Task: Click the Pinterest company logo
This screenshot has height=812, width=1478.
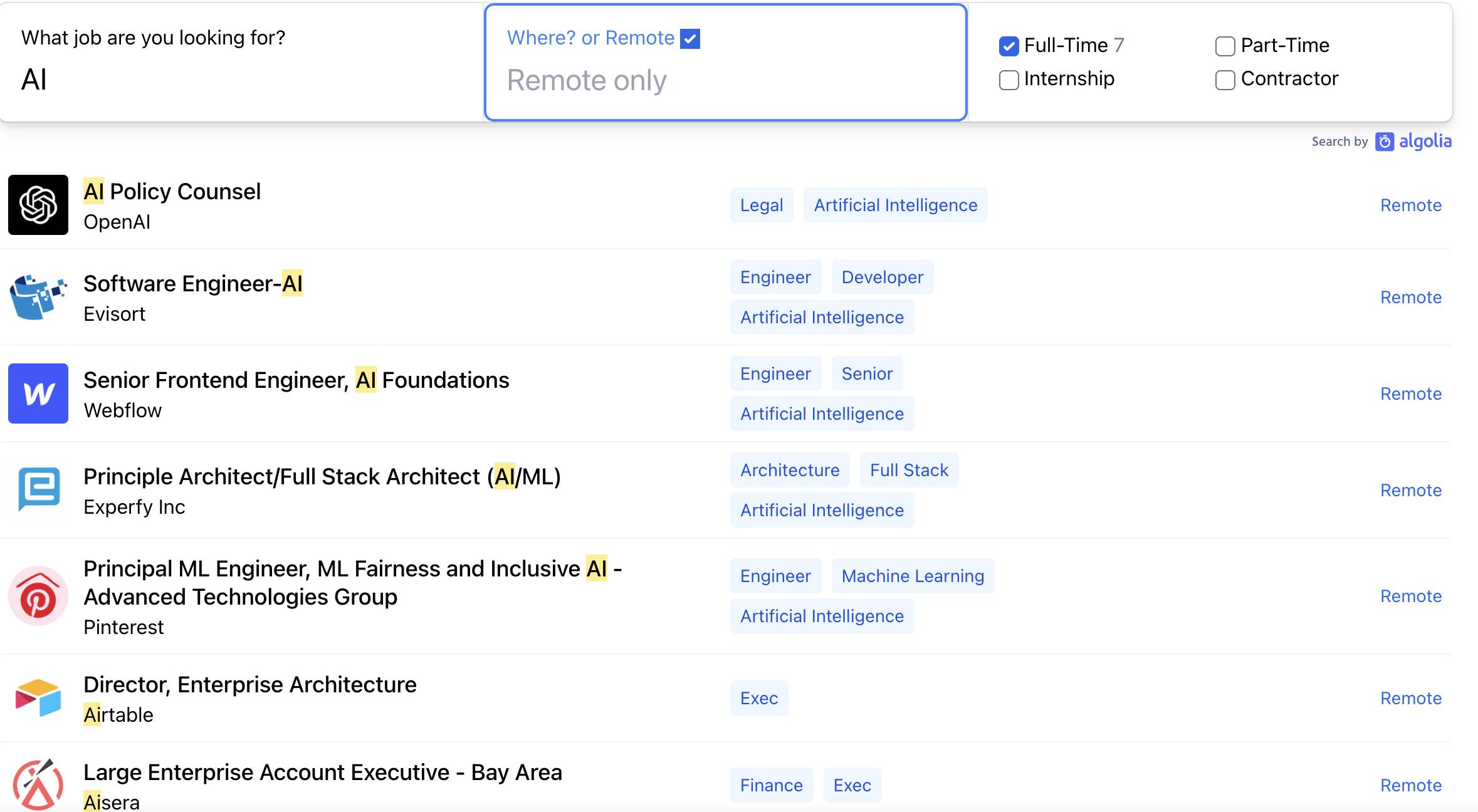Action: click(38, 596)
